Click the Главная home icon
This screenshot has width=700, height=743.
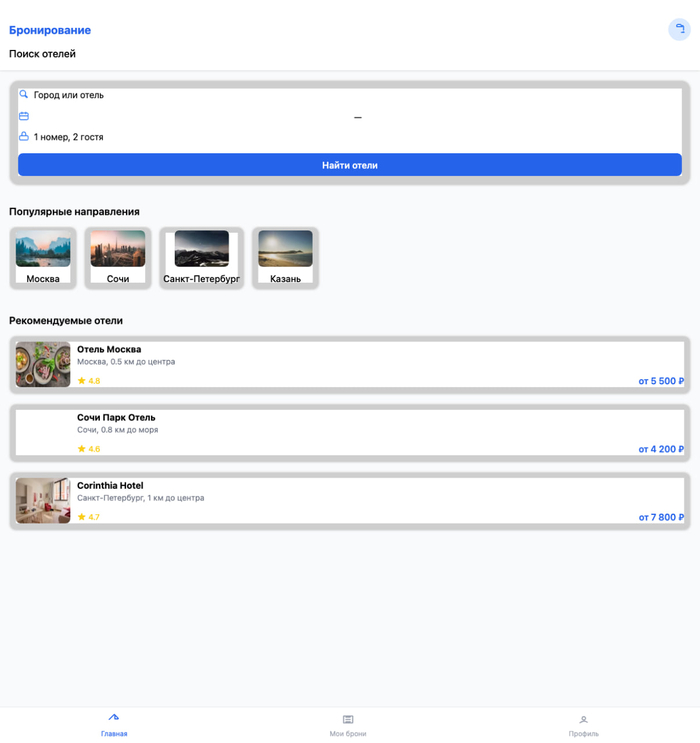click(113, 717)
